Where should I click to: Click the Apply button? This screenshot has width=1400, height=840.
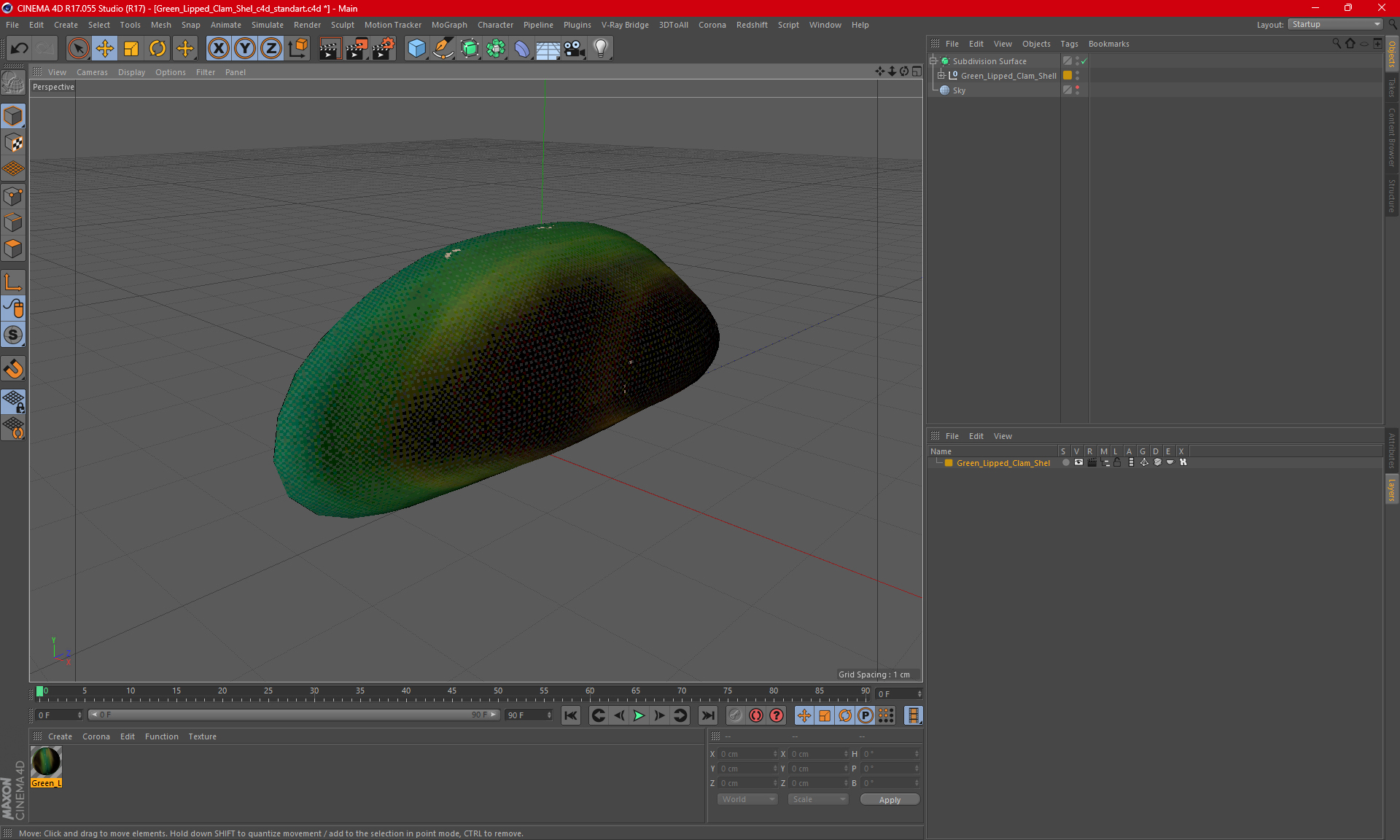coord(890,800)
